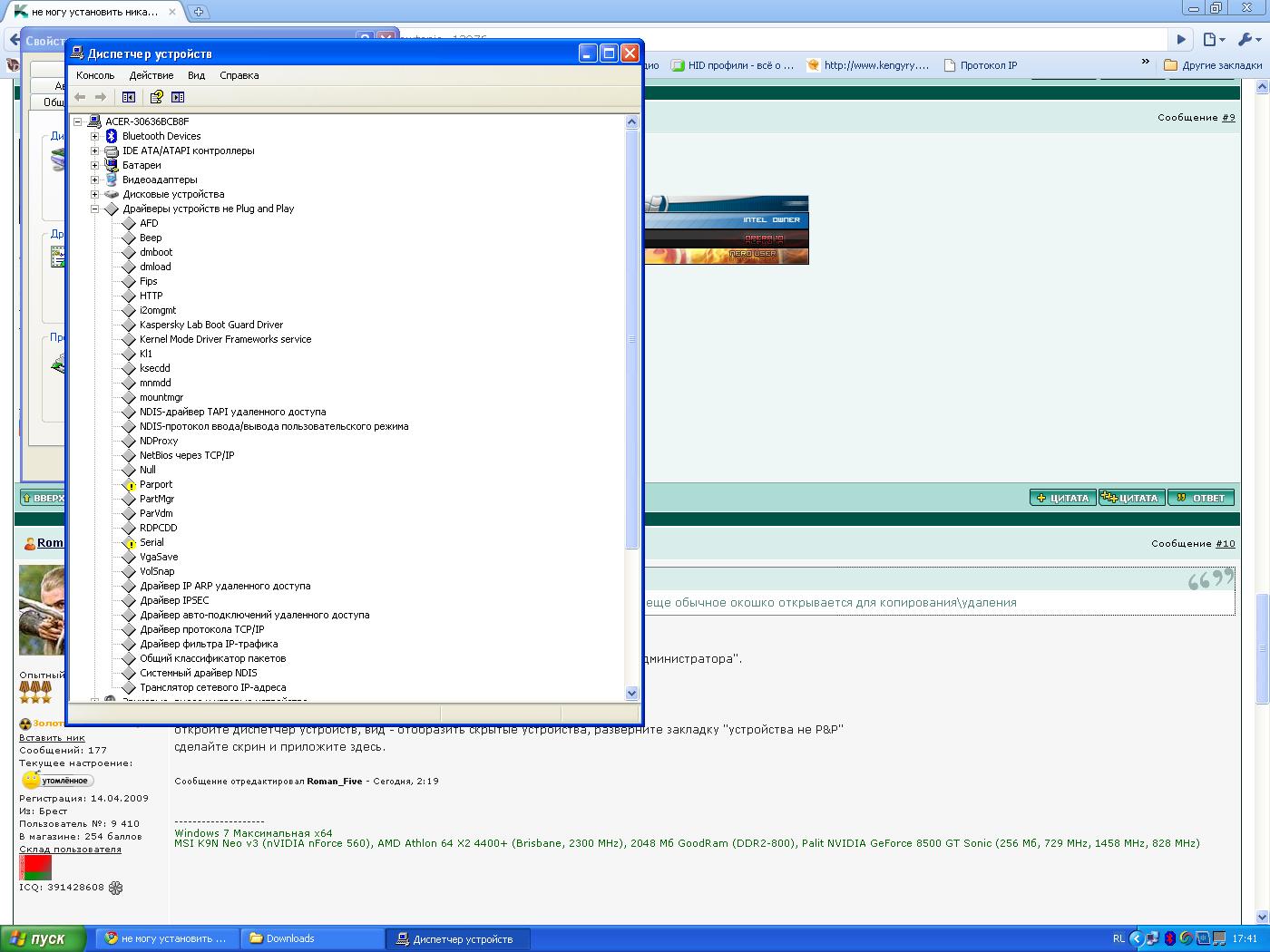Viewport: 1270px width, 952px height.
Task: Click the Serial driver warning icon
Action: click(x=129, y=543)
